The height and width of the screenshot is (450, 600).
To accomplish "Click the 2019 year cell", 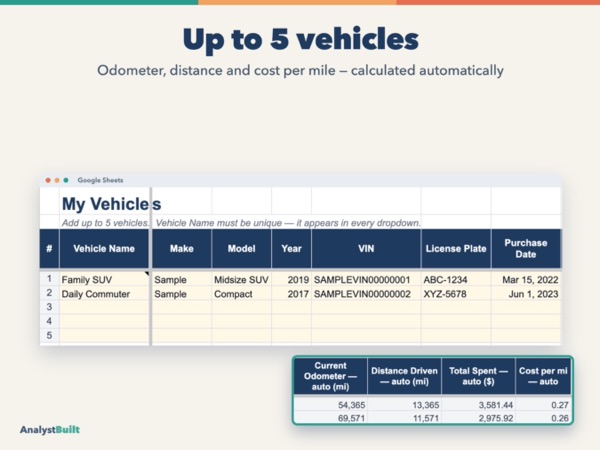I will pos(292,280).
